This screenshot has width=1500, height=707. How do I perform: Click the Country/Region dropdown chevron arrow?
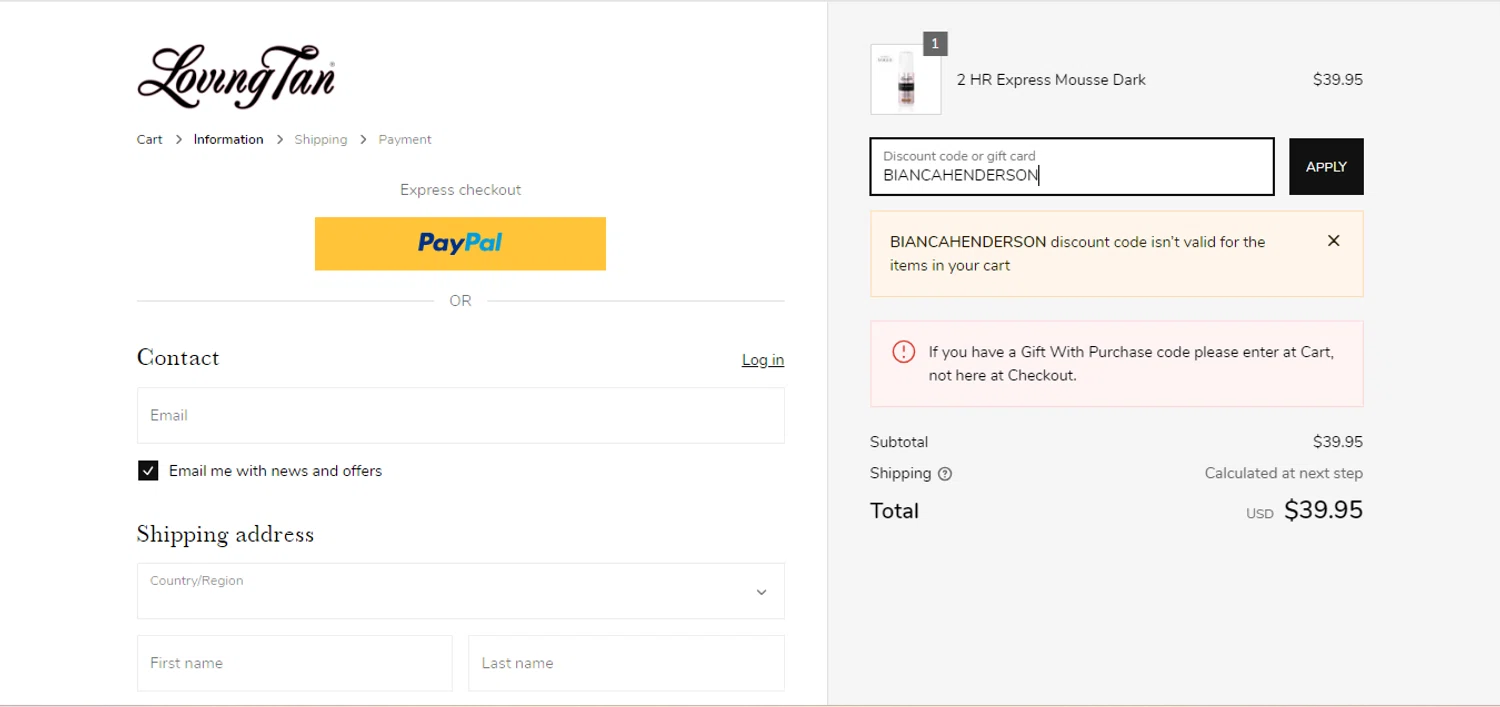coord(761,592)
